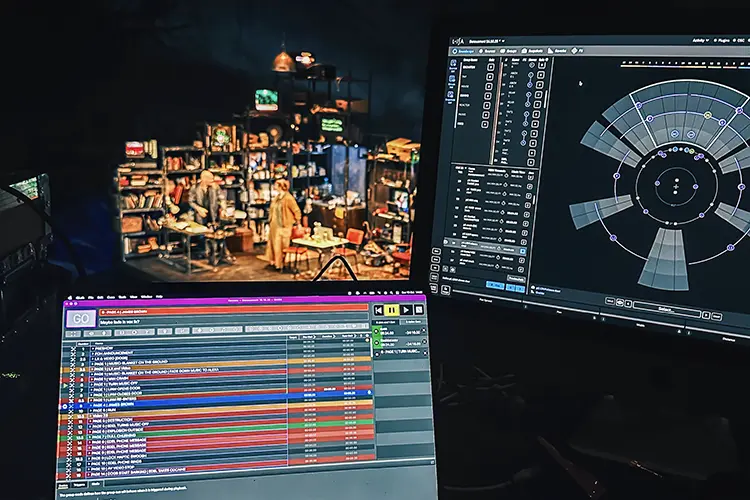
Task: Click the Plugins indicator in L-ISA header
Action: pyautogui.click(x=722, y=41)
